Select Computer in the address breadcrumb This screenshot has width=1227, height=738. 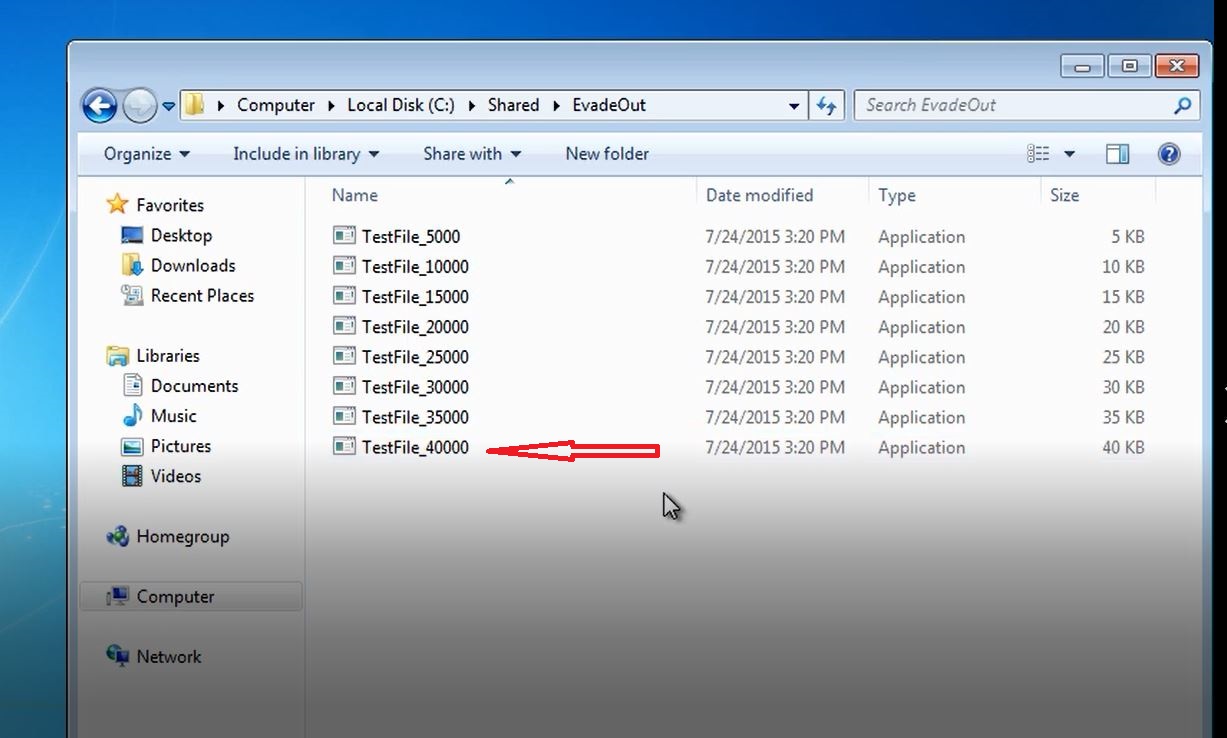276,105
